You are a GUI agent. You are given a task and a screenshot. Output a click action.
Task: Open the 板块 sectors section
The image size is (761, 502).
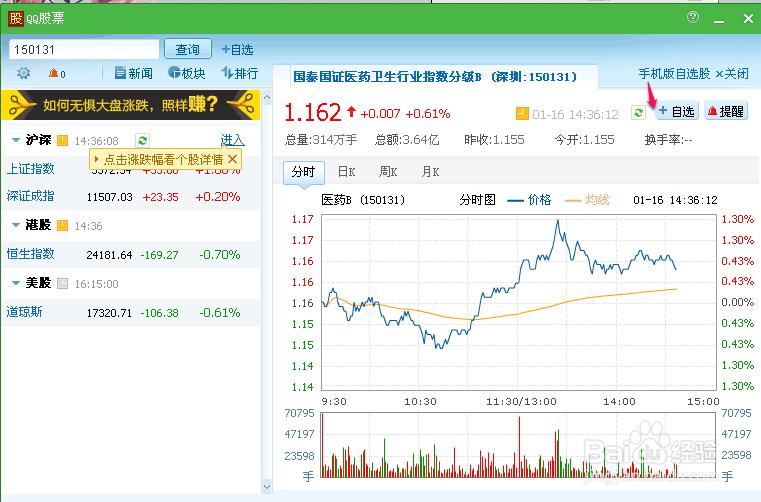coord(187,73)
